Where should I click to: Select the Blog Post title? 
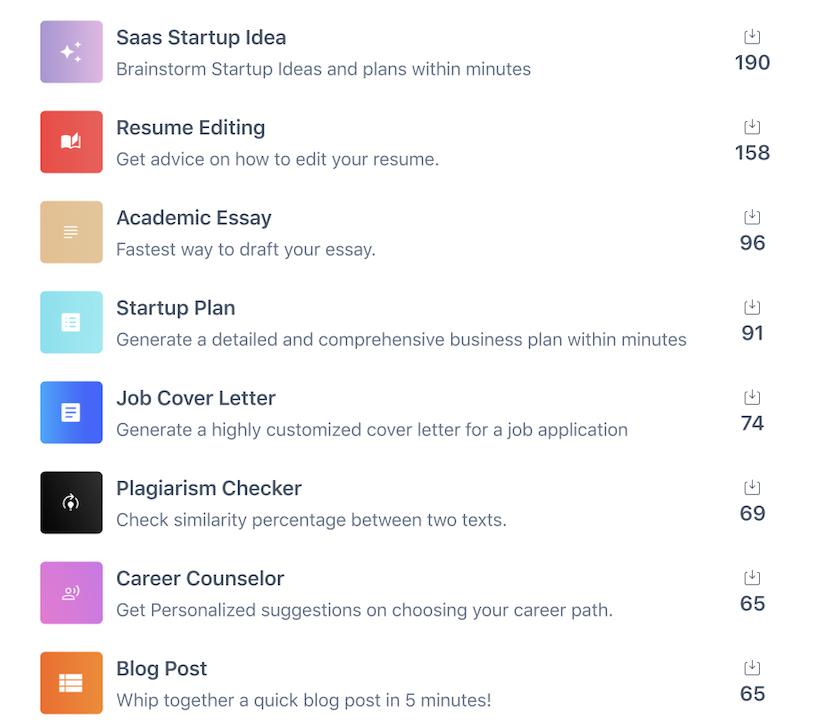tap(162, 668)
